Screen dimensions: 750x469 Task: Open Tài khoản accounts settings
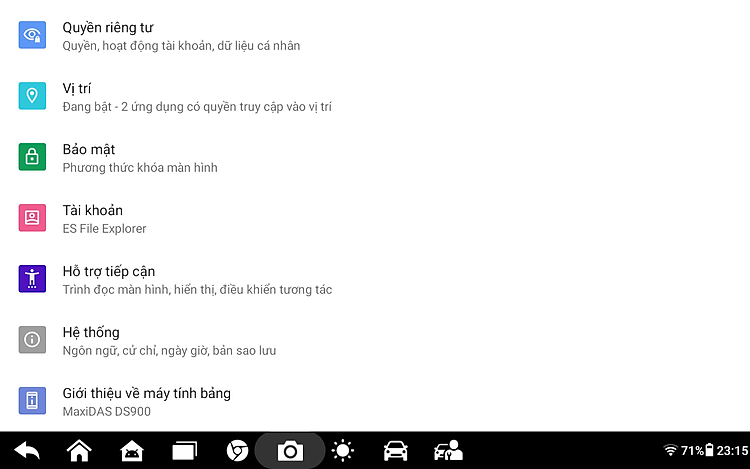(375, 218)
